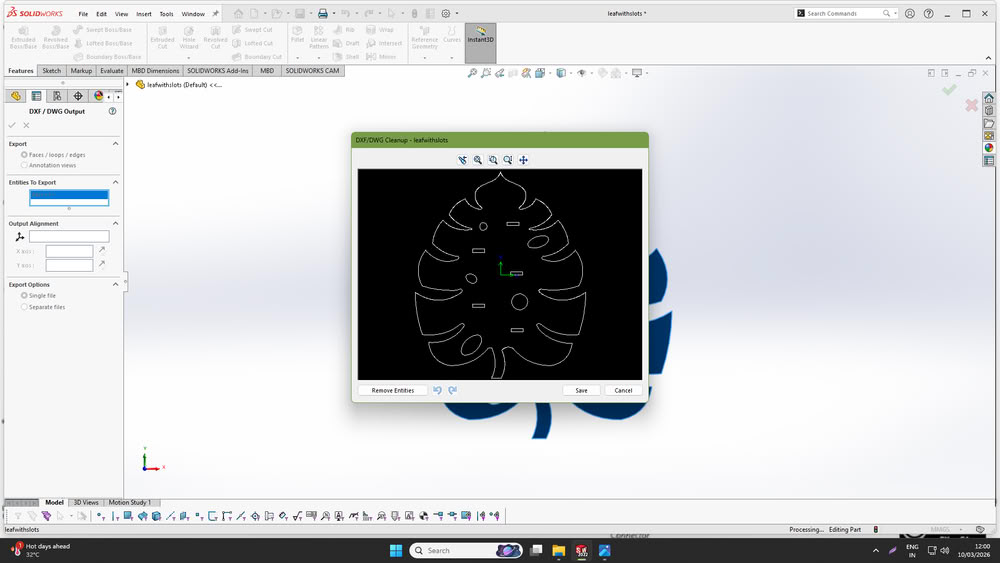Click Cancel in the DXF/DWG Cleanup dialog
1000x563 pixels.
click(x=623, y=390)
